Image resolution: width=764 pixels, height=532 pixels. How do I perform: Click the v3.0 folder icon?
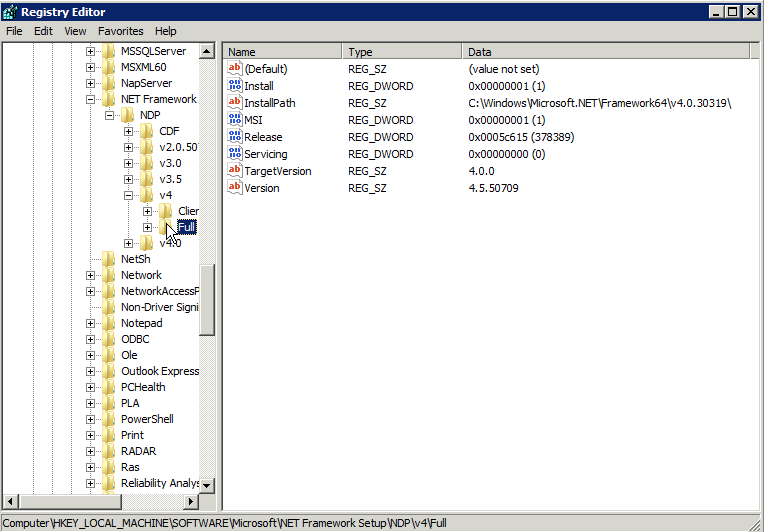click(x=147, y=163)
